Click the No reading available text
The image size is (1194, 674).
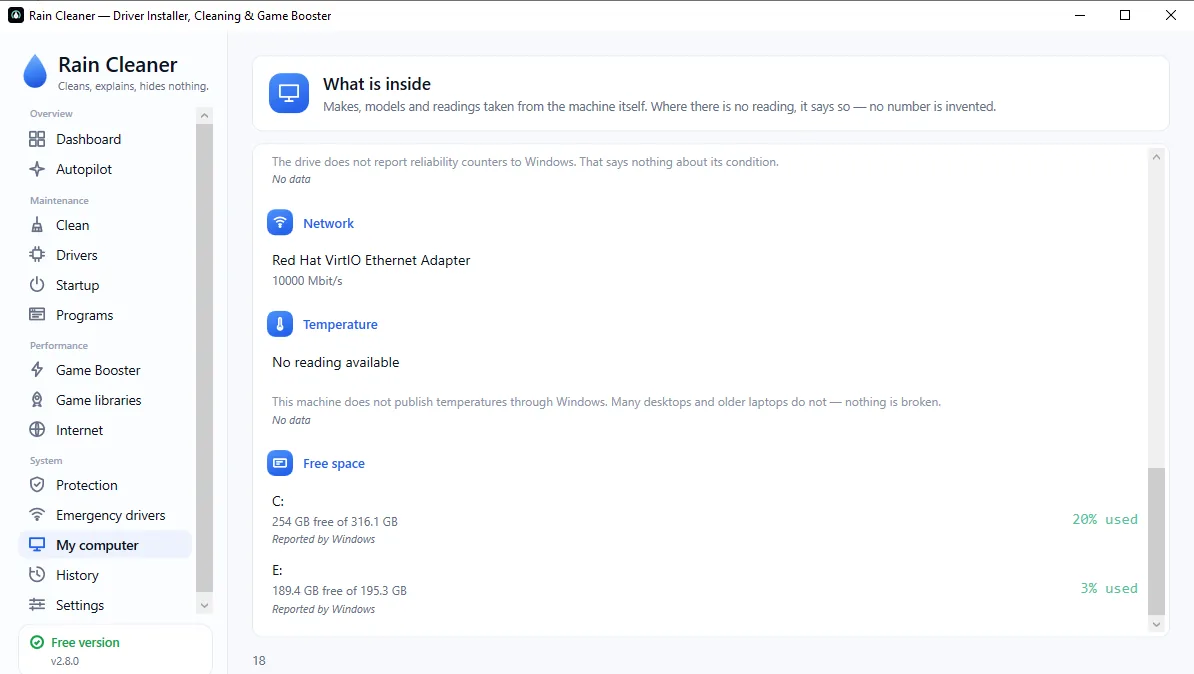point(335,363)
